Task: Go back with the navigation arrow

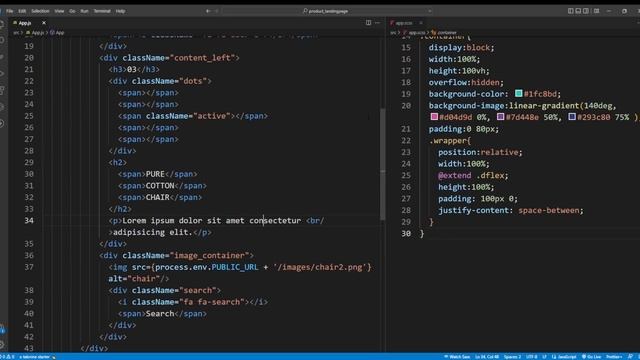Action: (x=208, y=11)
